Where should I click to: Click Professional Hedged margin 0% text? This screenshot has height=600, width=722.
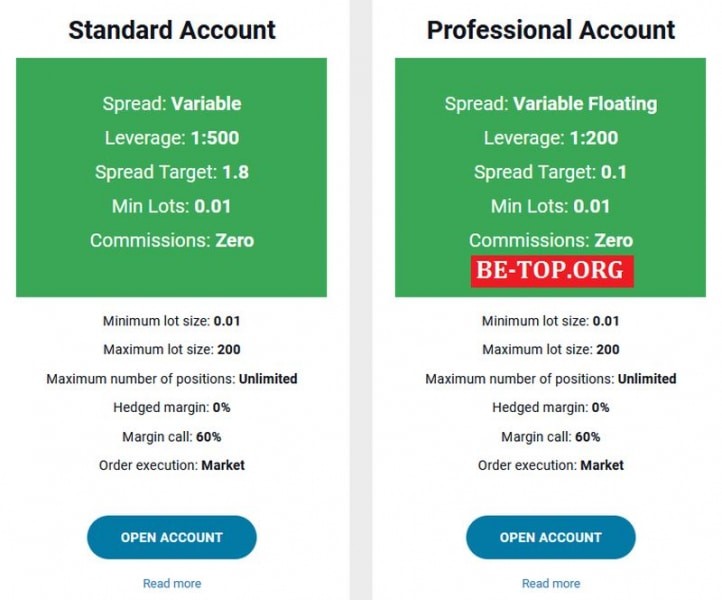point(551,408)
